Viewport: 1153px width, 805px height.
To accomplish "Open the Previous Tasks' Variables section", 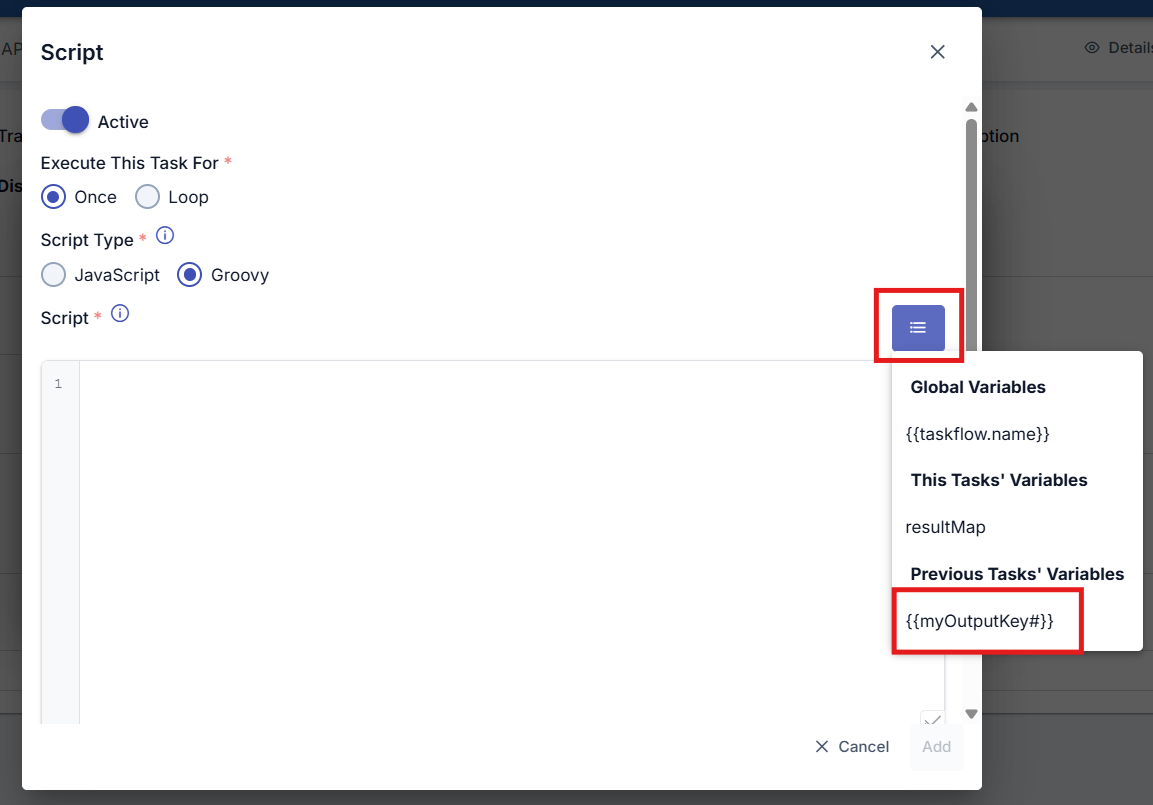I will 1017,573.
